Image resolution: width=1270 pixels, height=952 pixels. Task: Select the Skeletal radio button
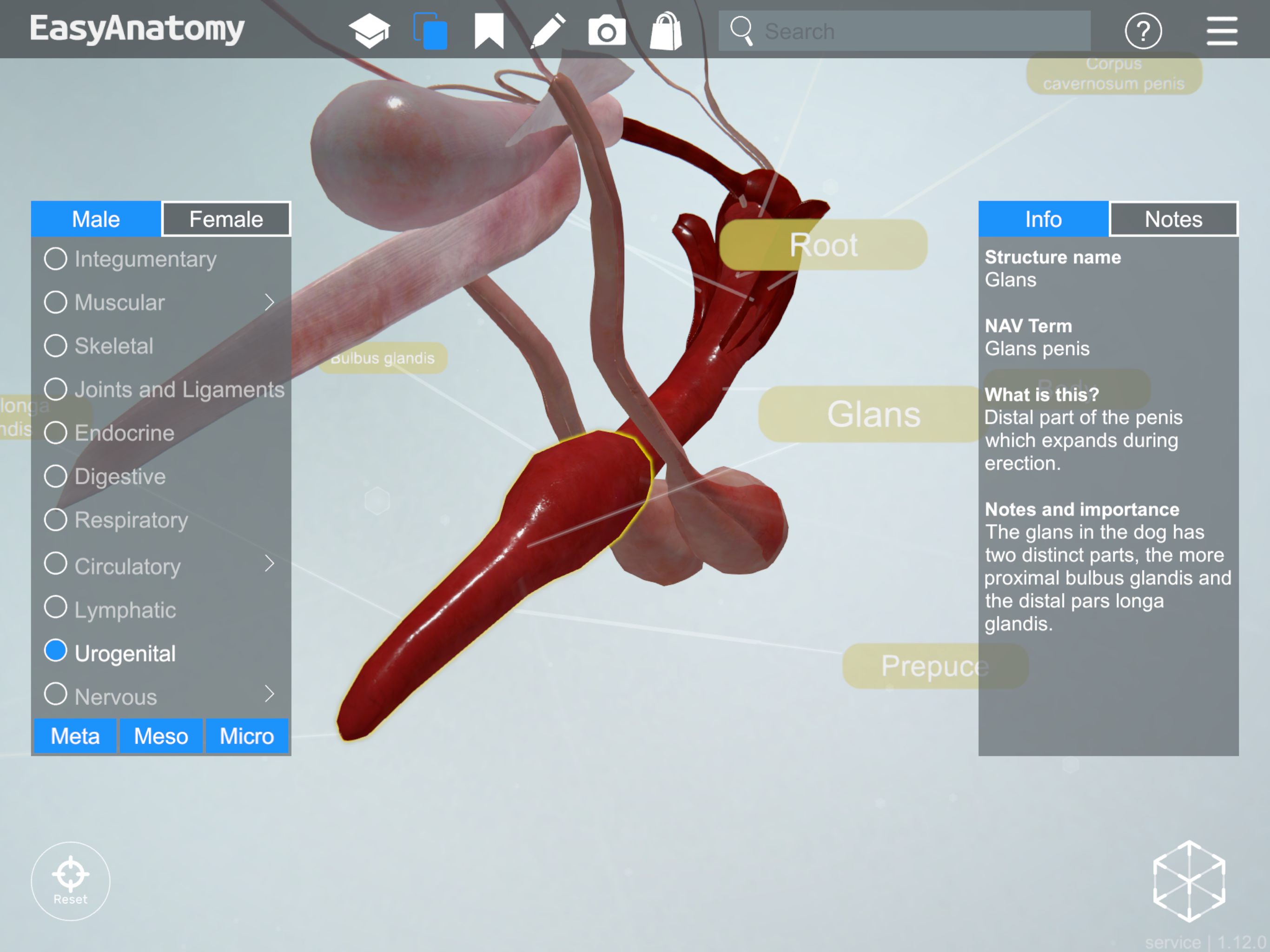click(x=56, y=346)
